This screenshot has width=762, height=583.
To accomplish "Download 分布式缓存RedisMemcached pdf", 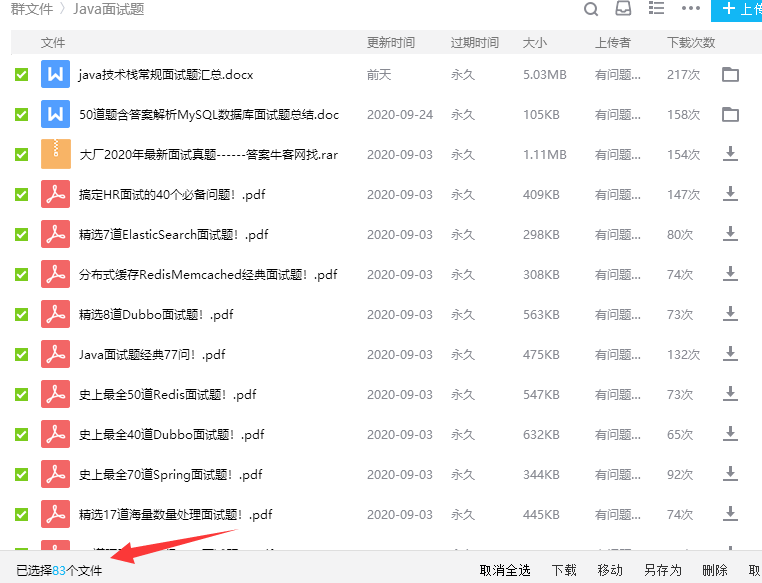I will coord(730,274).
